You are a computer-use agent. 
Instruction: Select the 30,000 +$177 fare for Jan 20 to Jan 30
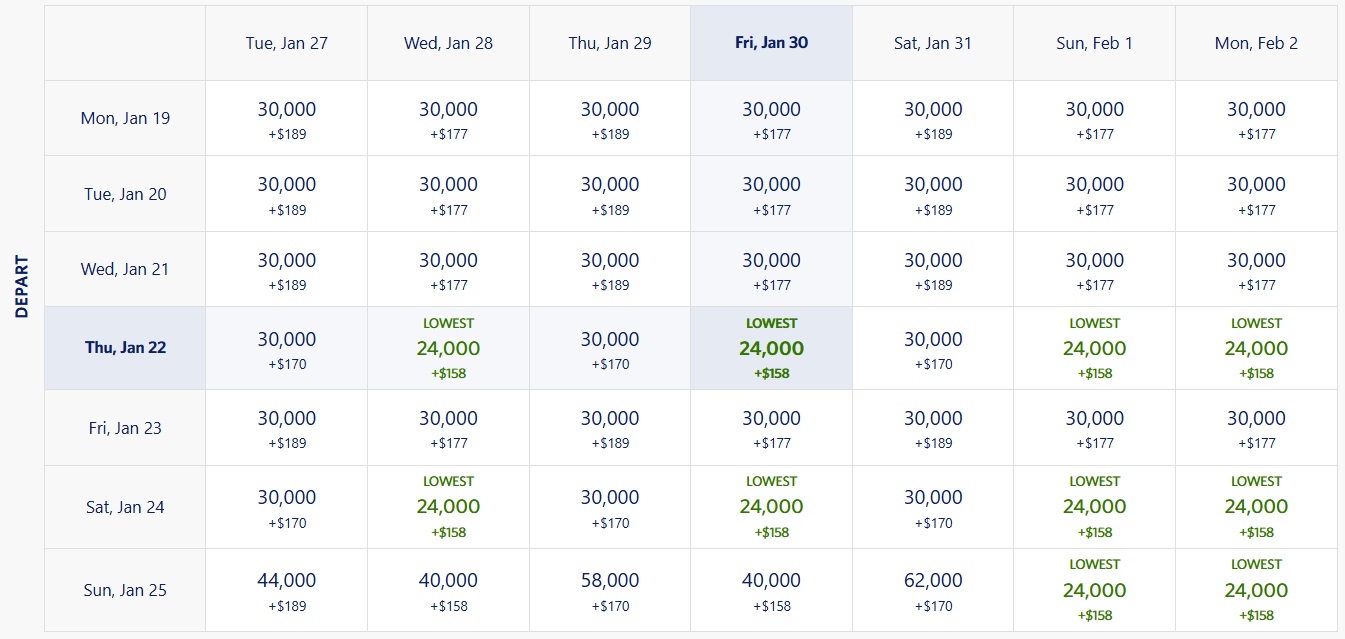pyautogui.click(x=770, y=194)
